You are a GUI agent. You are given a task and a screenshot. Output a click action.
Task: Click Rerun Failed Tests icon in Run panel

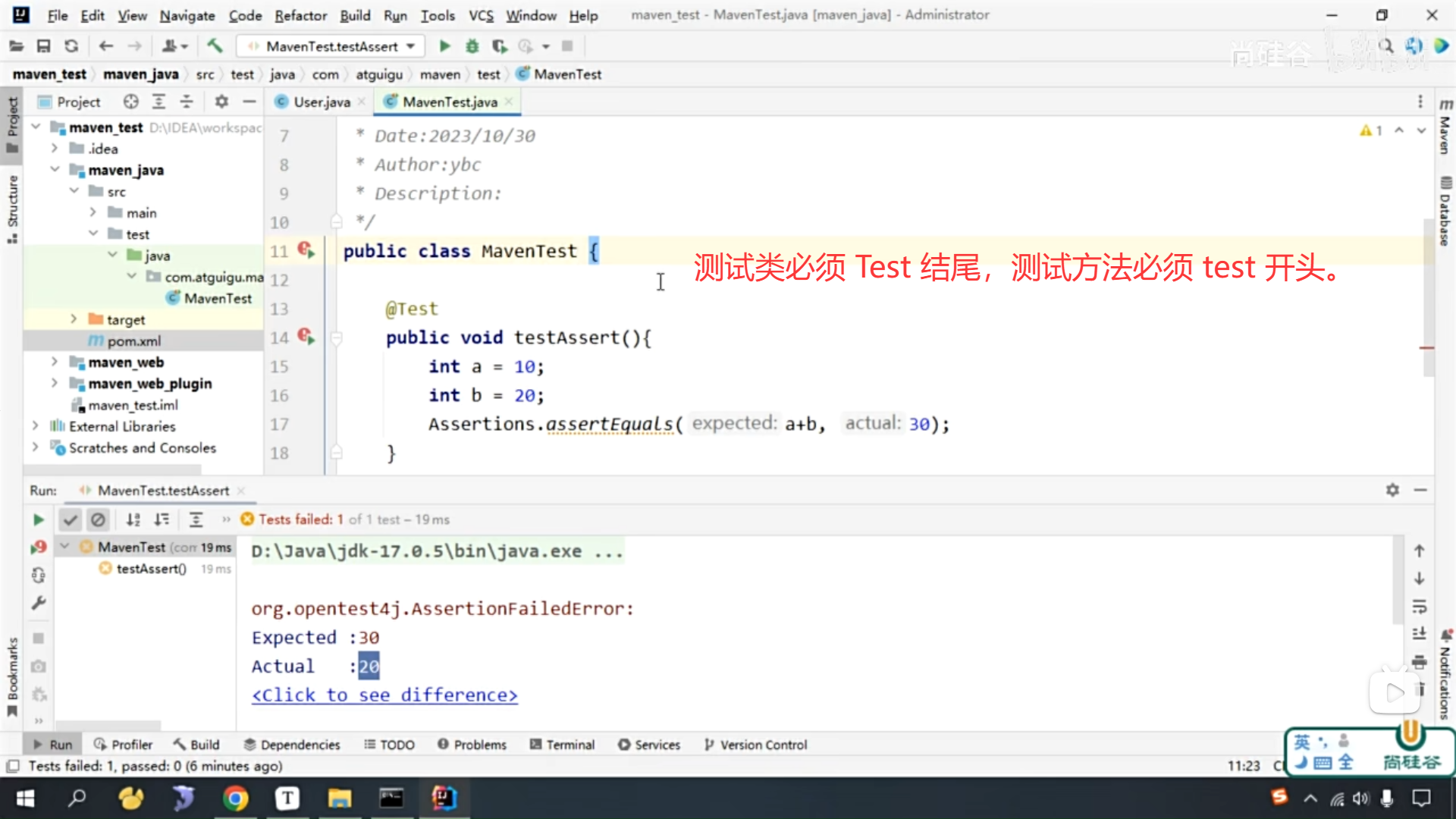pyautogui.click(x=38, y=547)
